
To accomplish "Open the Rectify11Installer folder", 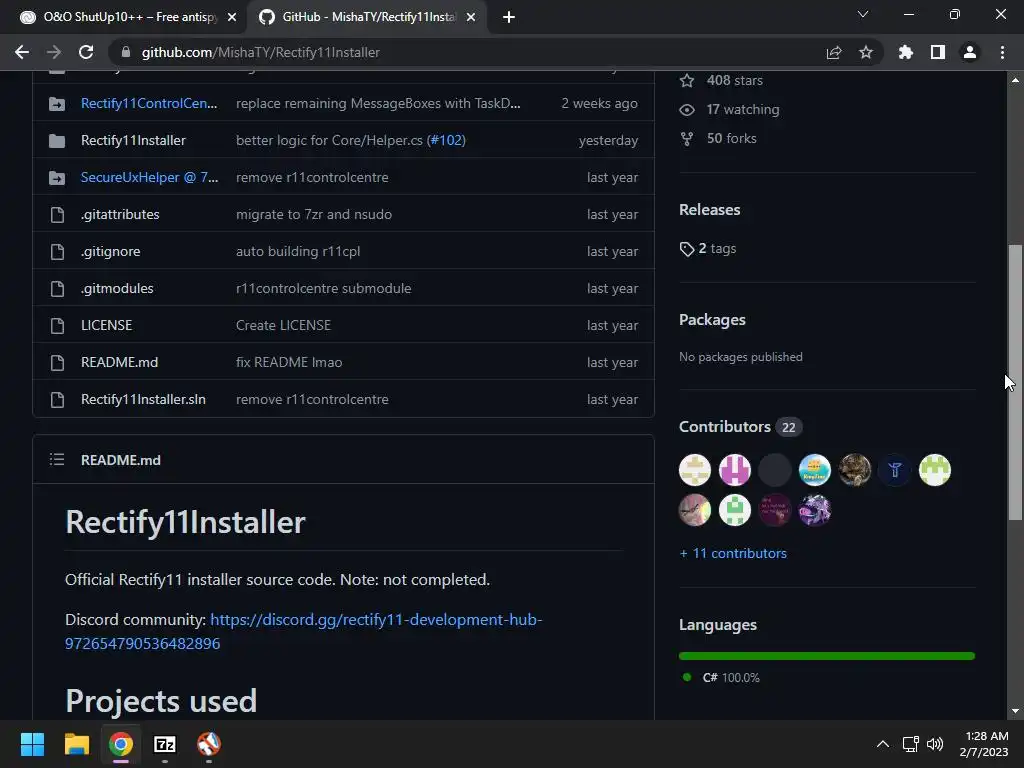I will (x=133, y=140).
